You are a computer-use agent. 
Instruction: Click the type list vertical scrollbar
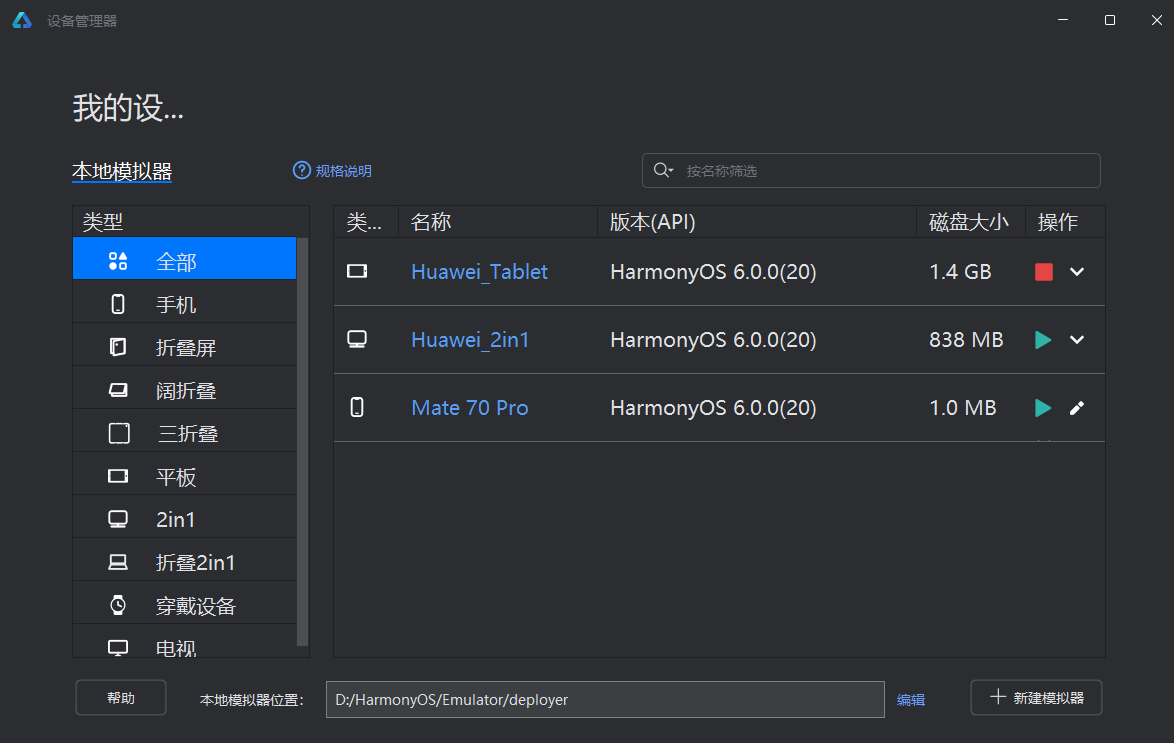pos(302,442)
